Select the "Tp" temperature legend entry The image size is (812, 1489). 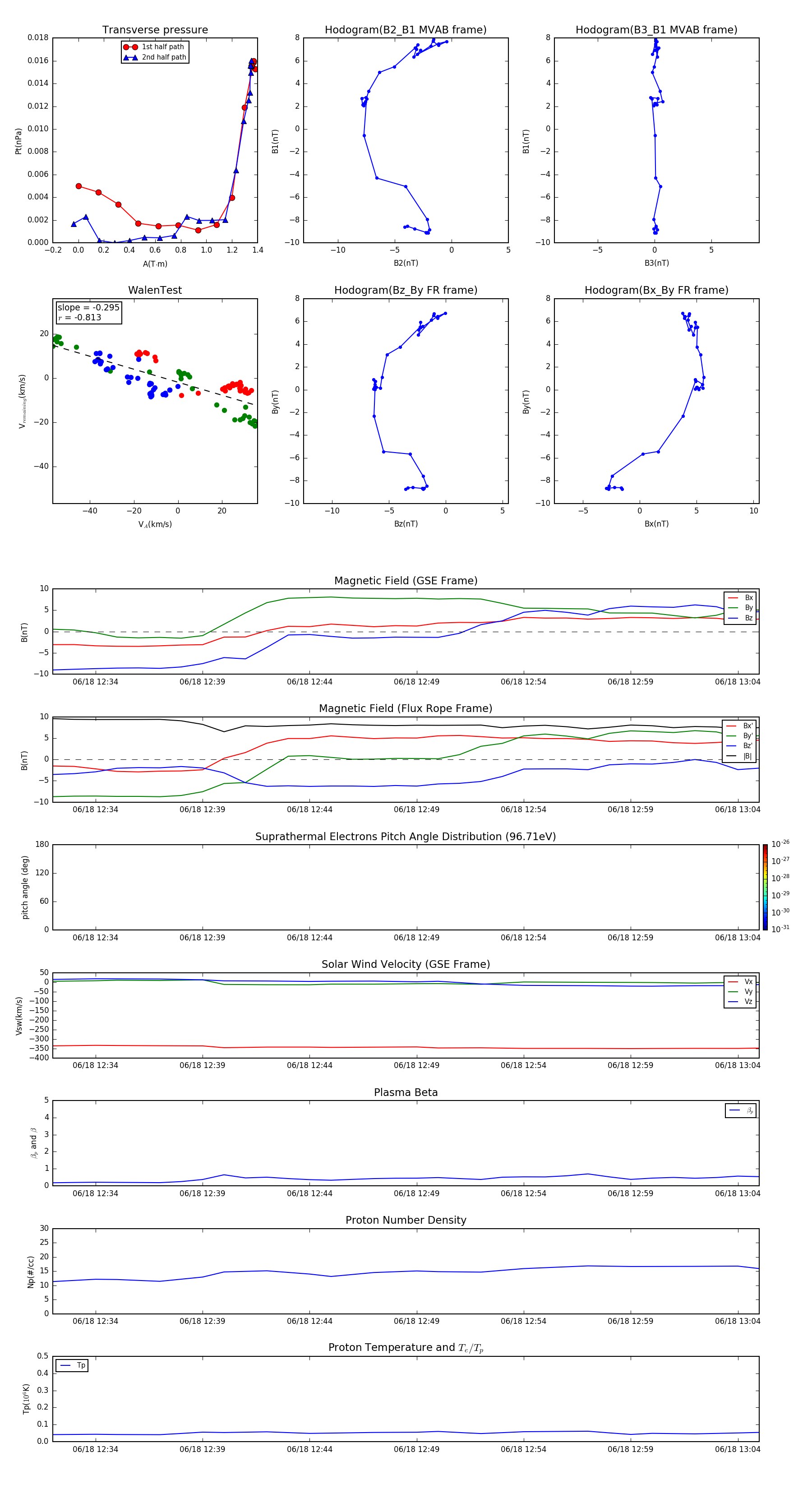pos(72,1365)
